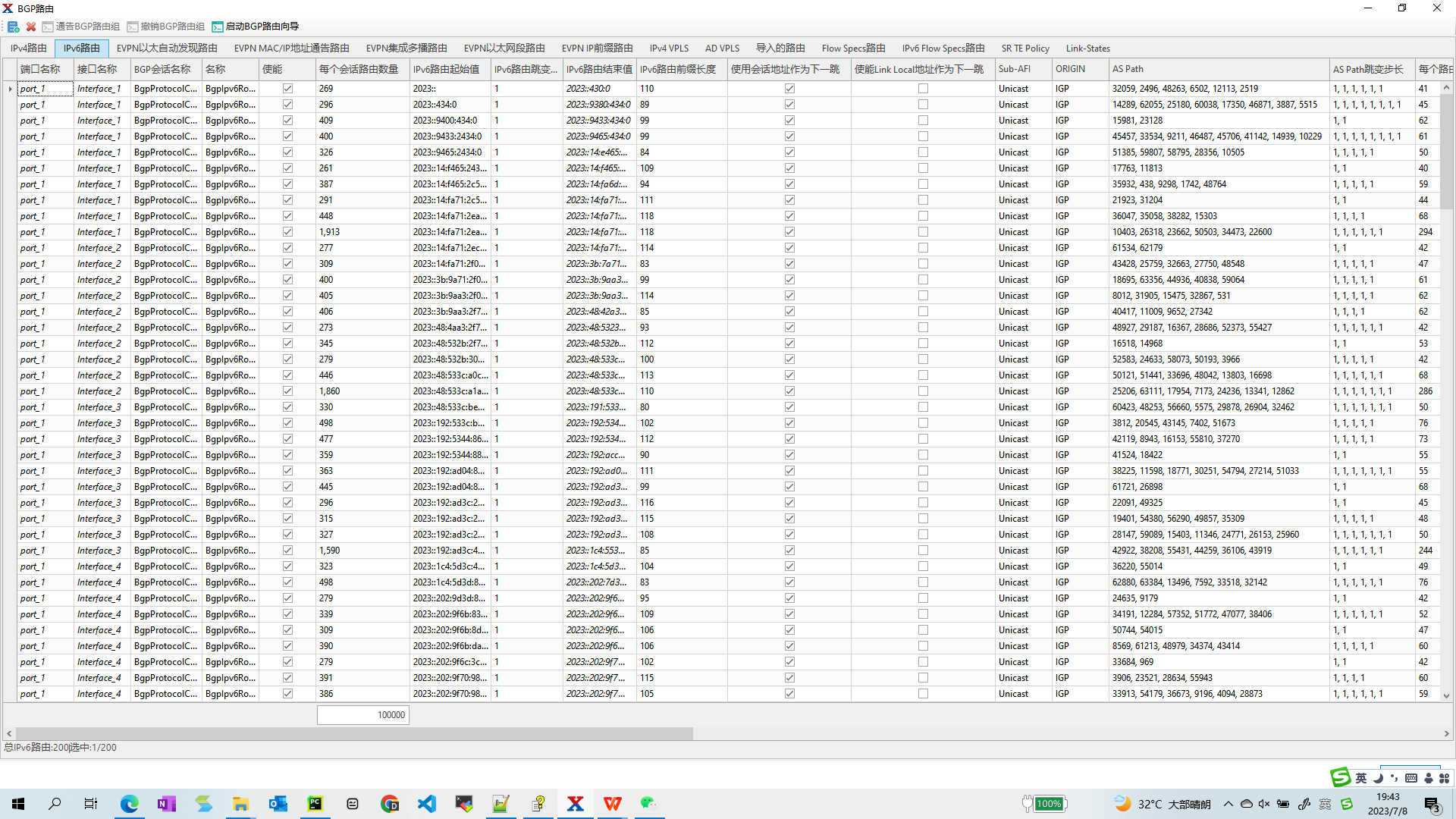
Task: Uncheck 使能 checkbox in first row
Action: 287,89
